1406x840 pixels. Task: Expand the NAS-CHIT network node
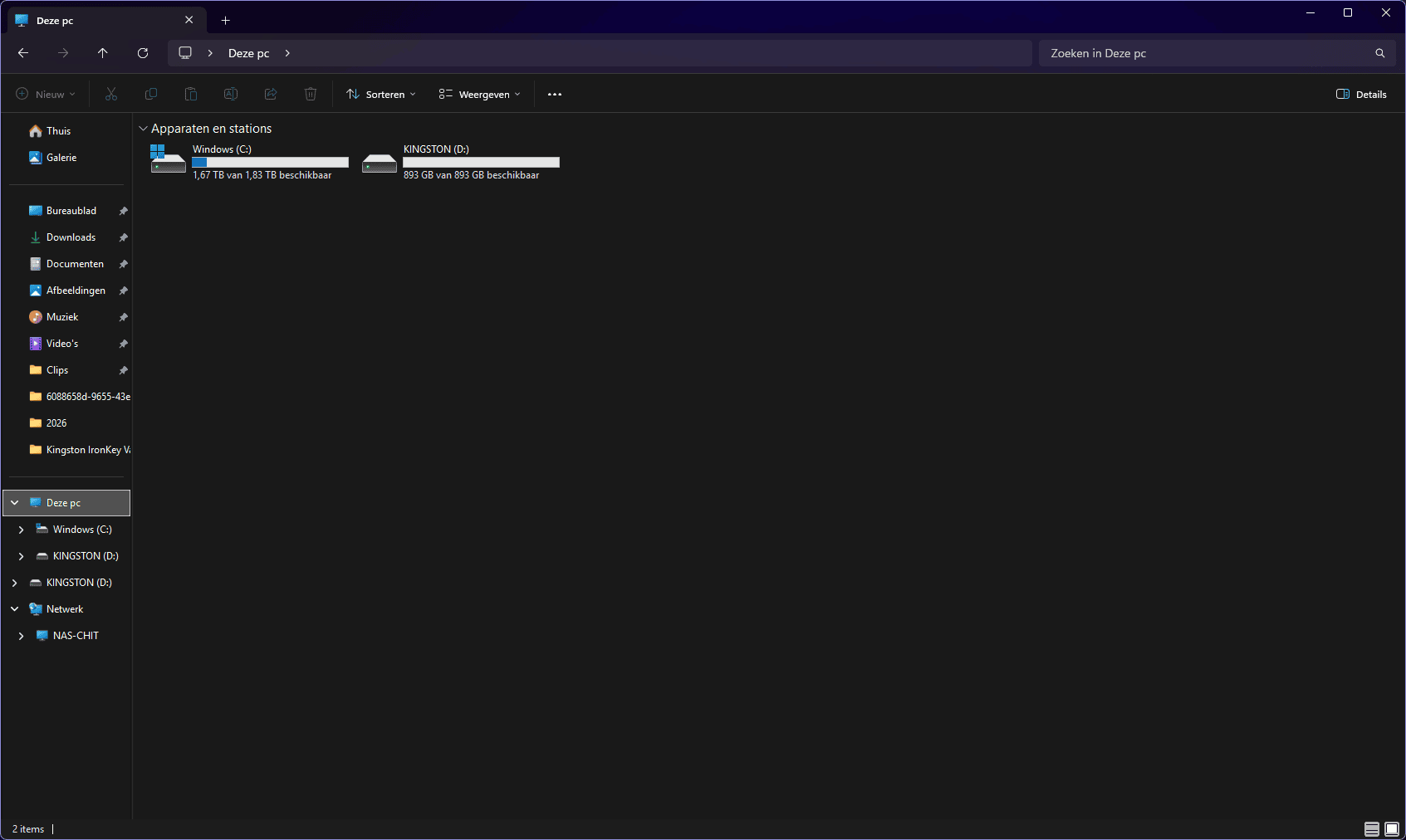click(x=21, y=636)
